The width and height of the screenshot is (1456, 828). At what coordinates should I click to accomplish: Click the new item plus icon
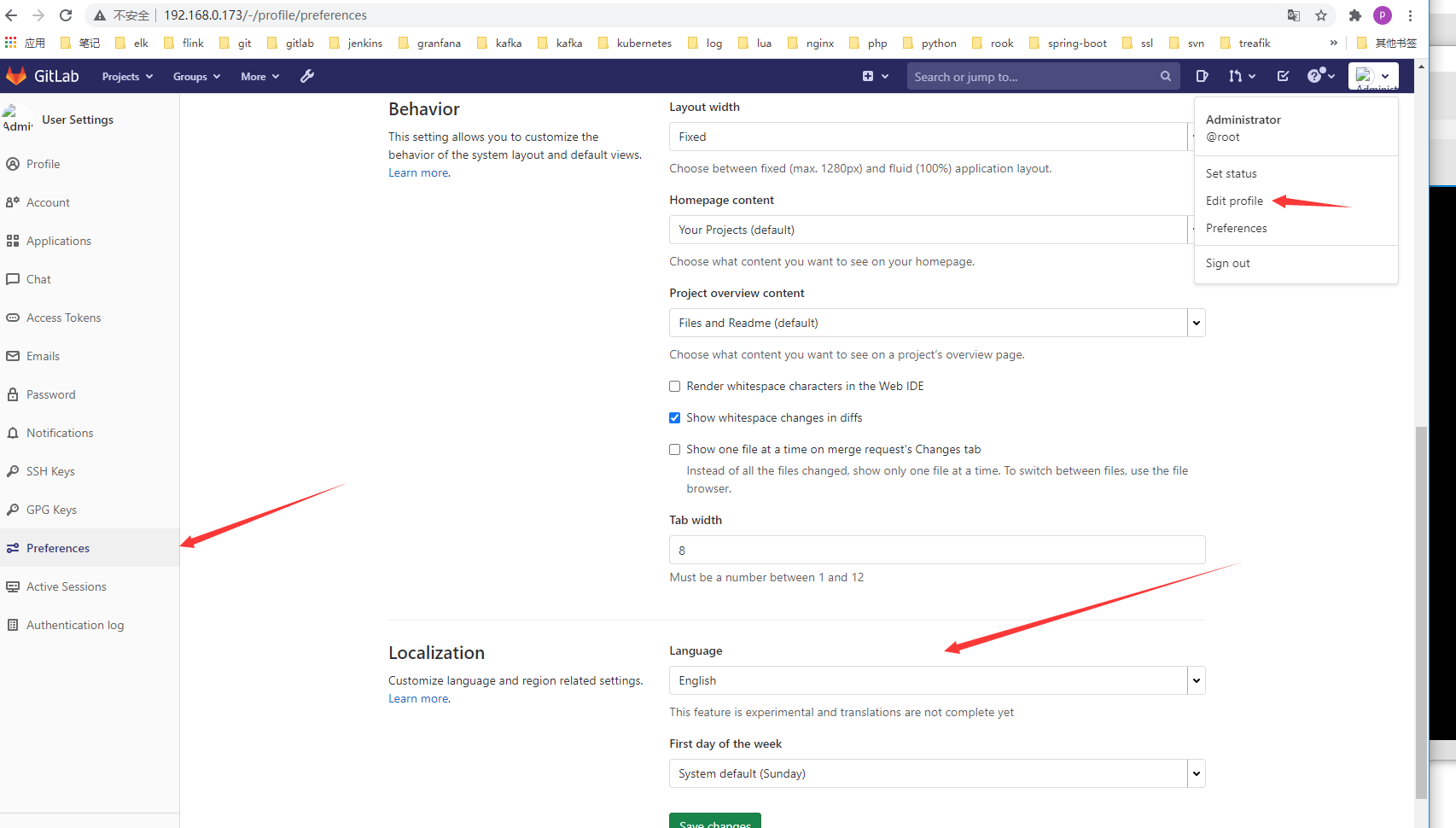coord(875,76)
